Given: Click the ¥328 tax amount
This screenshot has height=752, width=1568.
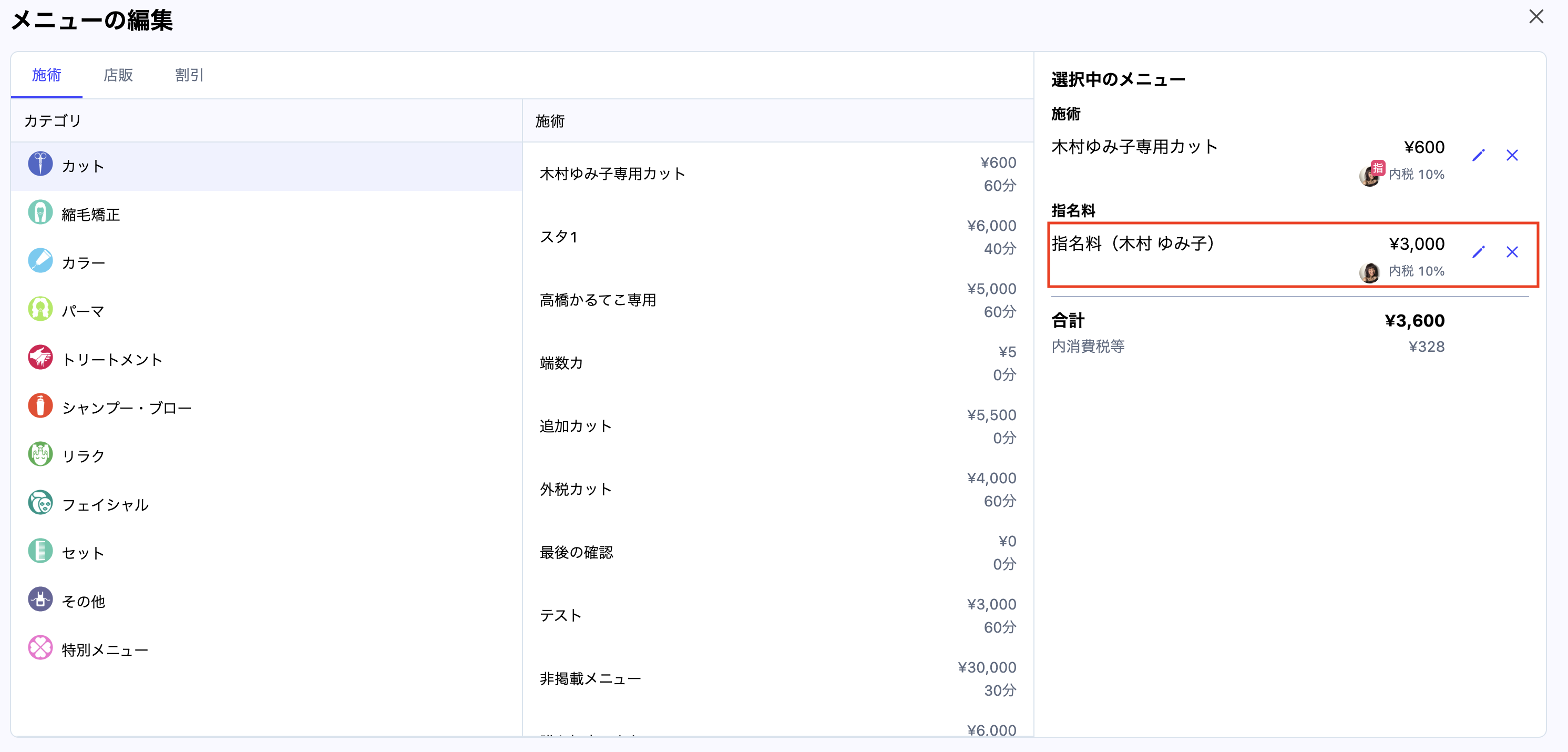Looking at the screenshot, I should coord(1426,347).
